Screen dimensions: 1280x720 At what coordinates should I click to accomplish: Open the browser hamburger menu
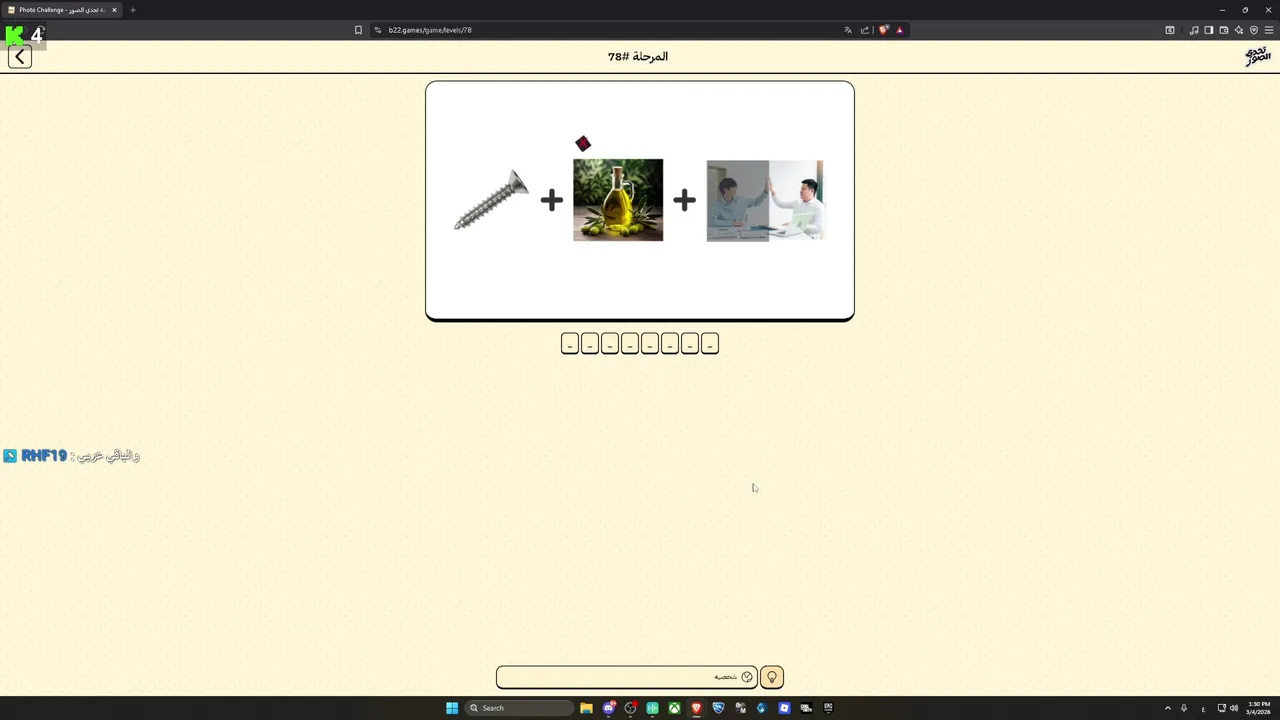coord(1269,30)
